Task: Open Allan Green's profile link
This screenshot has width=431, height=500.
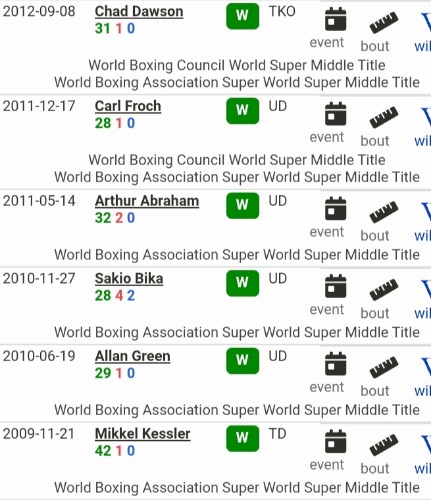Action: point(133,356)
